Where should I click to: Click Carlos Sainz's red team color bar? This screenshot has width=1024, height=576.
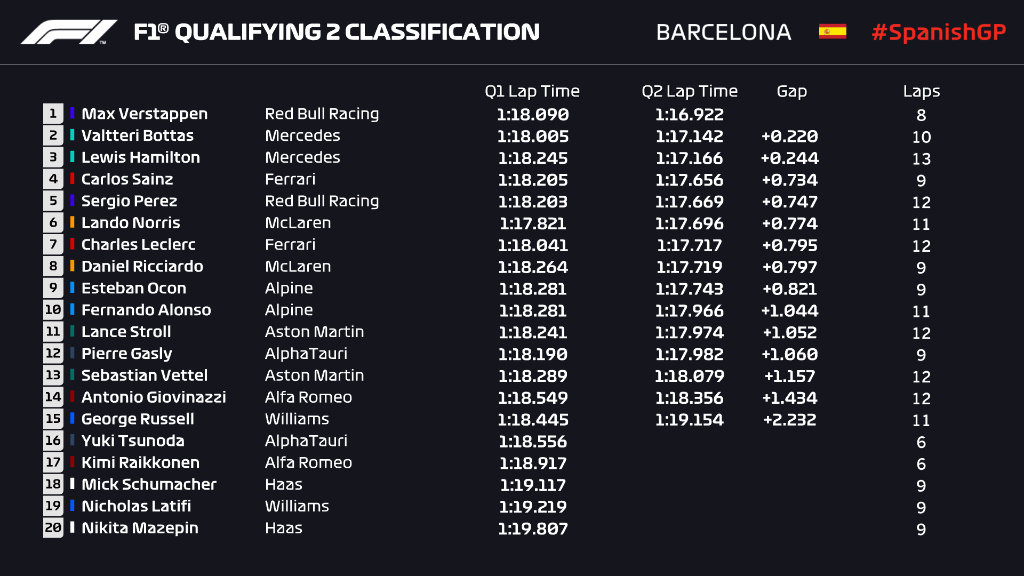[x=72, y=179]
